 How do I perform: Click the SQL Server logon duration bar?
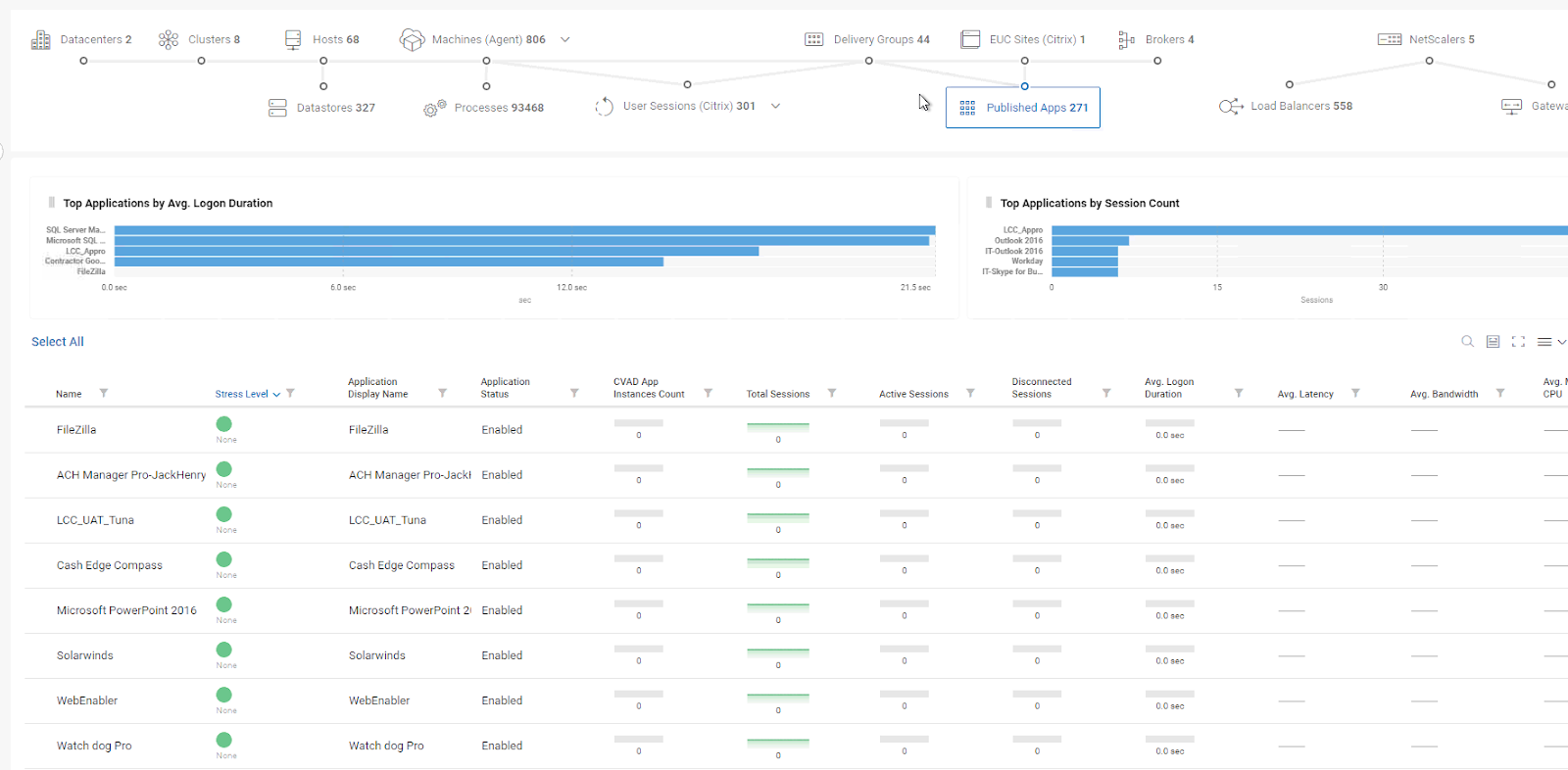point(524,230)
